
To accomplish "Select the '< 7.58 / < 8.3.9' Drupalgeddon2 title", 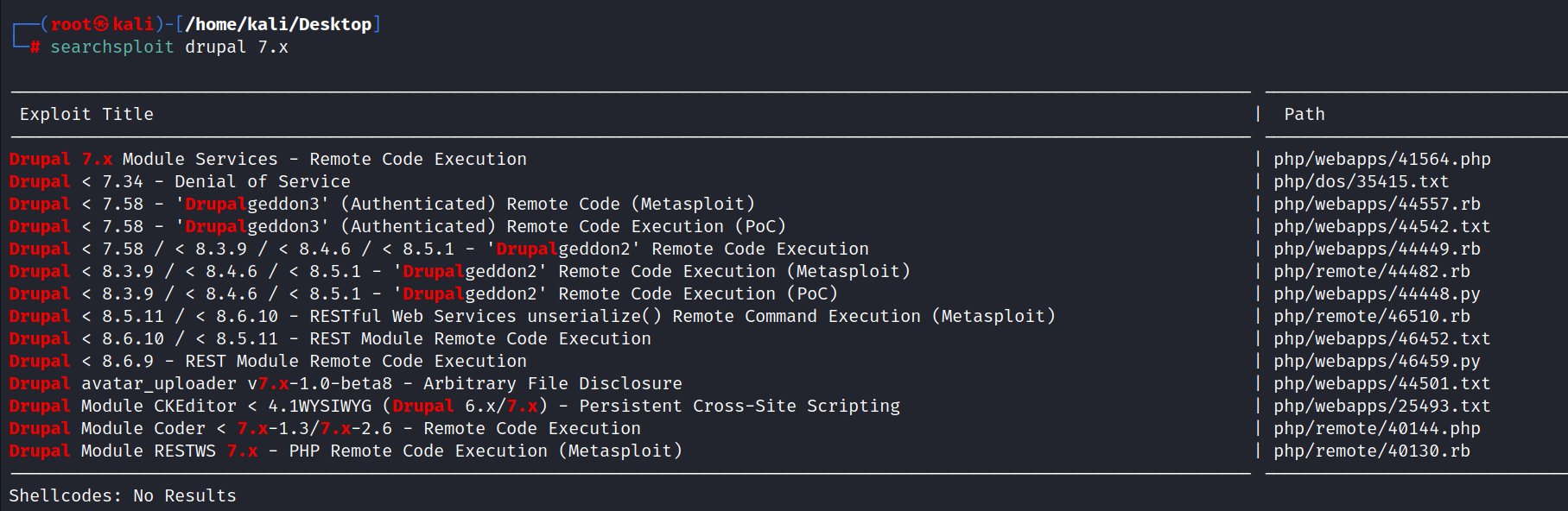I will pos(439,249).
